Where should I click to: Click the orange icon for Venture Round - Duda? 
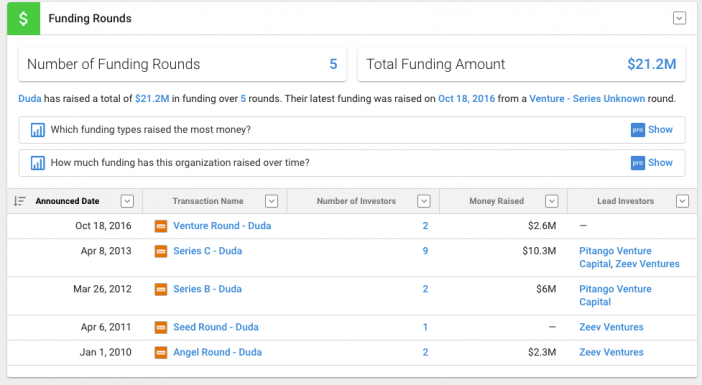[161, 226]
